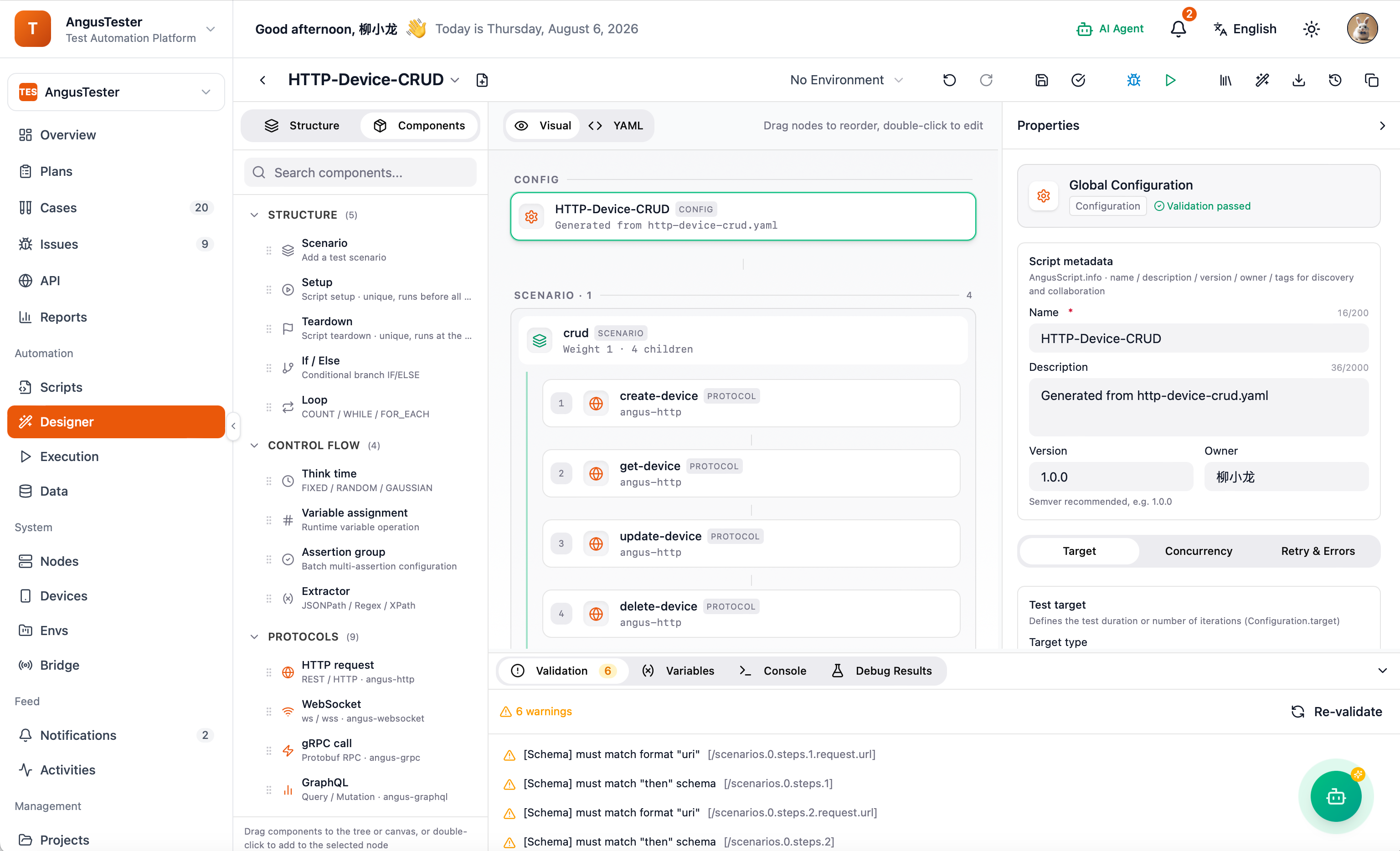1400x851 pixels.
Task: Expand the HTTP-Device-CRUD title dropdown
Action: tap(454, 80)
